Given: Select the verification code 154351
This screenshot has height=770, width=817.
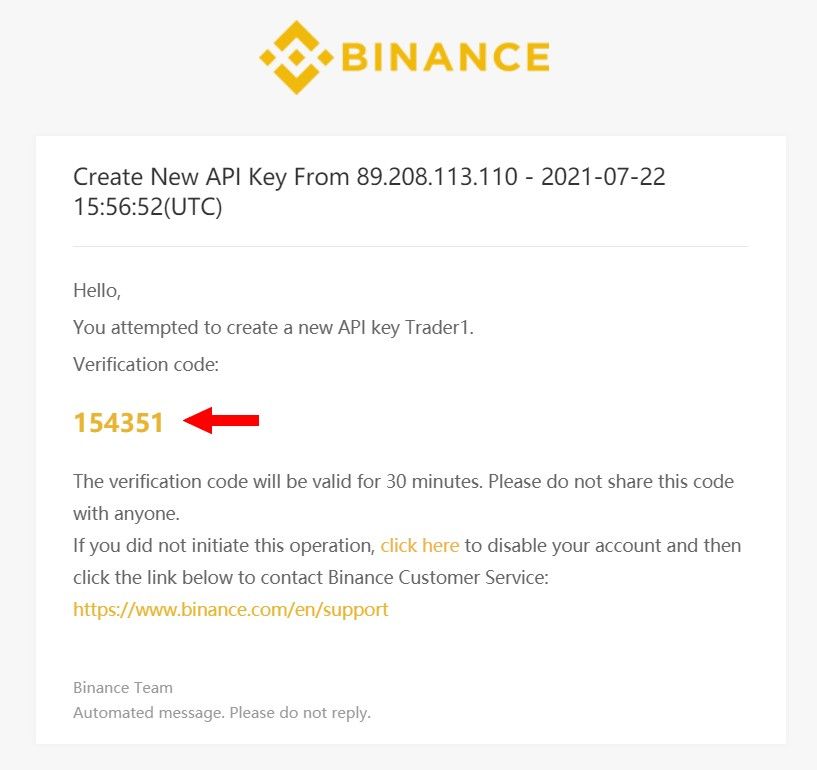Looking at the screenshot, I should (x=119, y=423).
